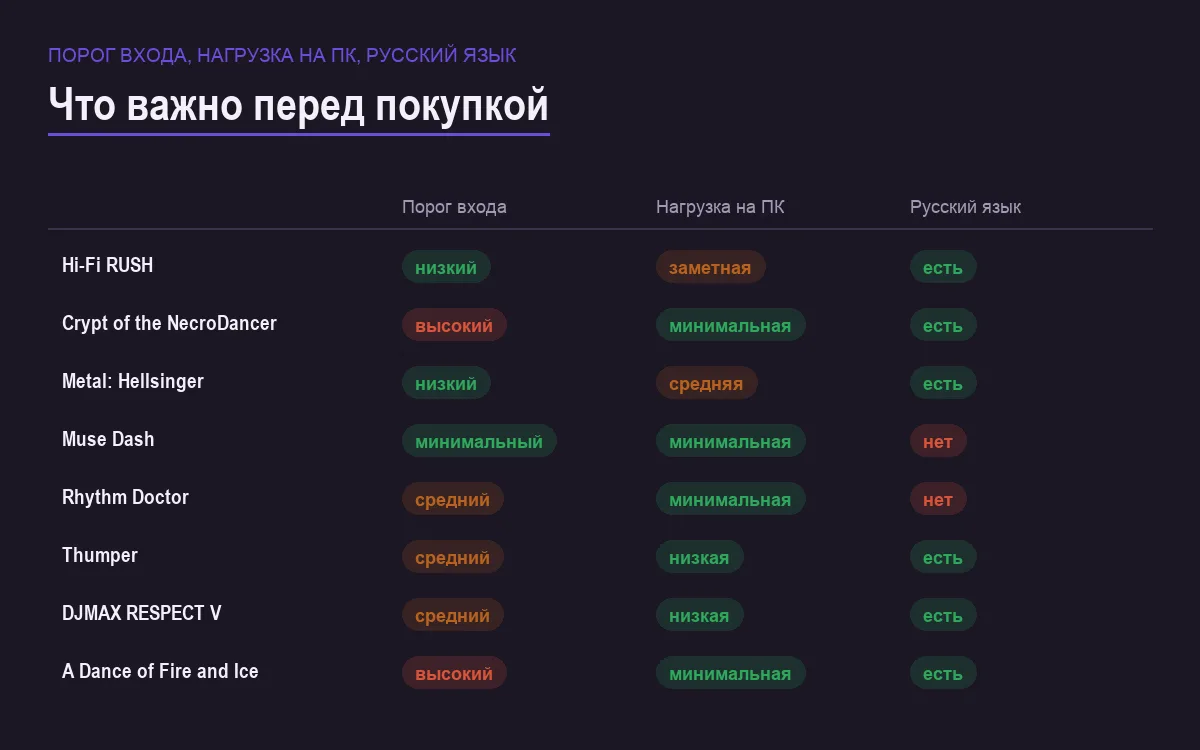1200x750 pixels.
Task: Click "есть" badge for DJMAX RESPECT V
Action: (943, 615)
